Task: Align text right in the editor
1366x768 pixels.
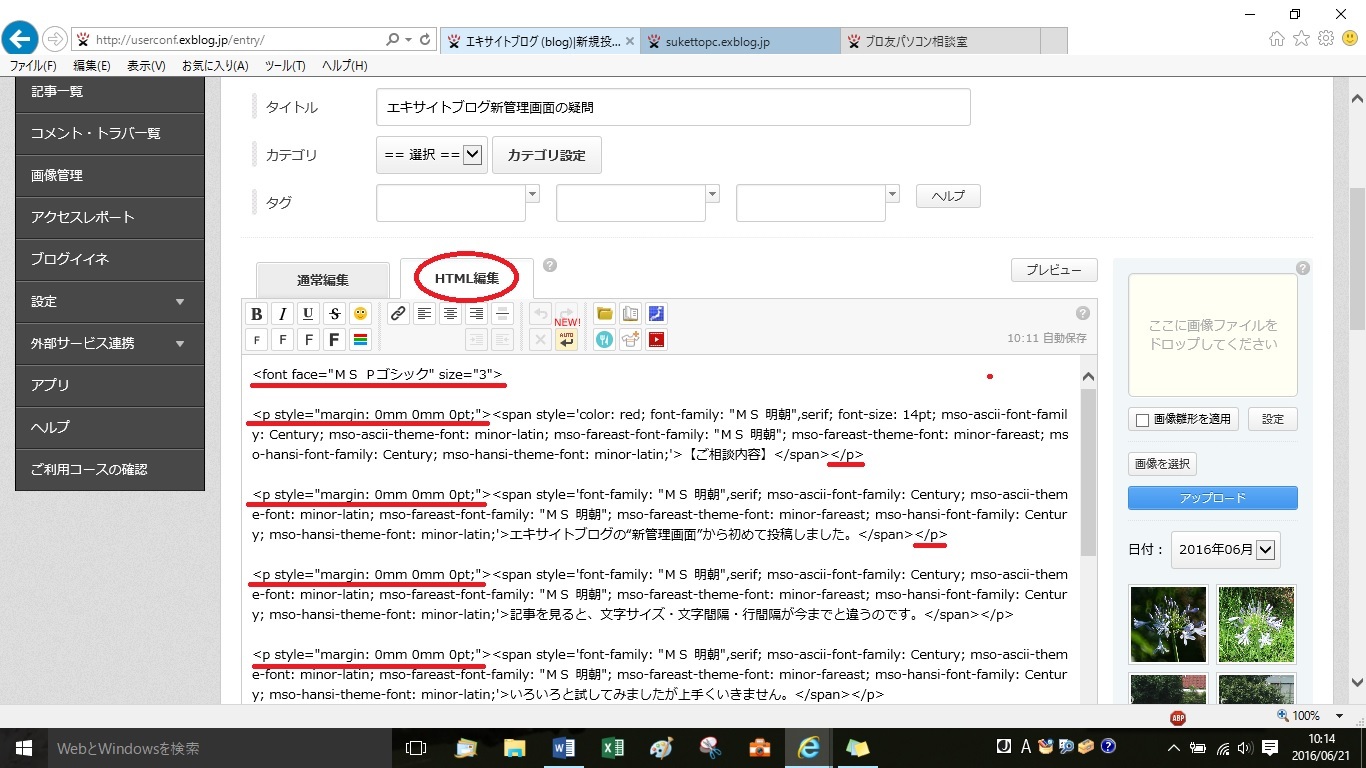Action: (477, 314)
